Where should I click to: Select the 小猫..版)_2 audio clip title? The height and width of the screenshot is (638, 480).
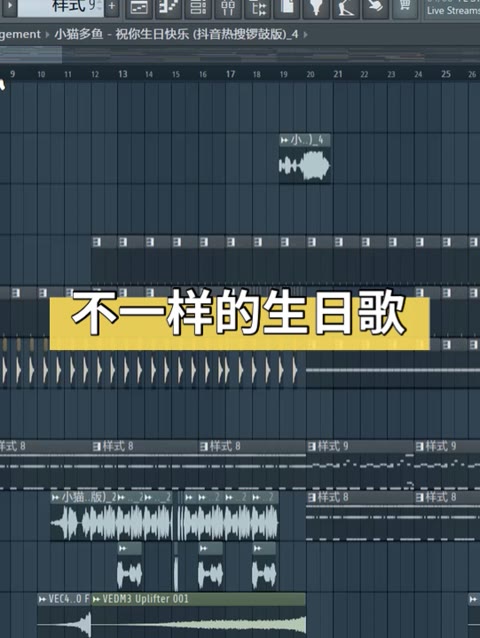(x=89, y=497)
